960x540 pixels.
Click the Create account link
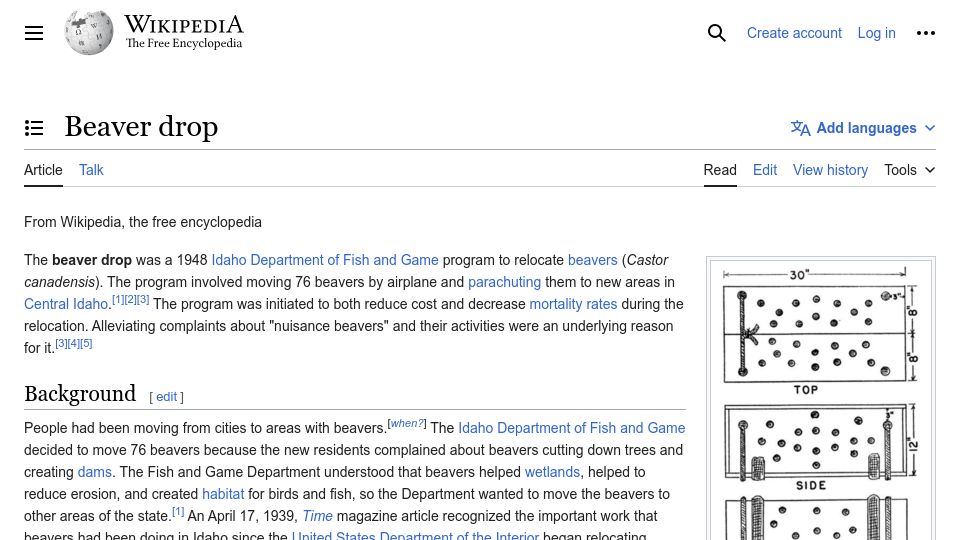pos(794,33)
